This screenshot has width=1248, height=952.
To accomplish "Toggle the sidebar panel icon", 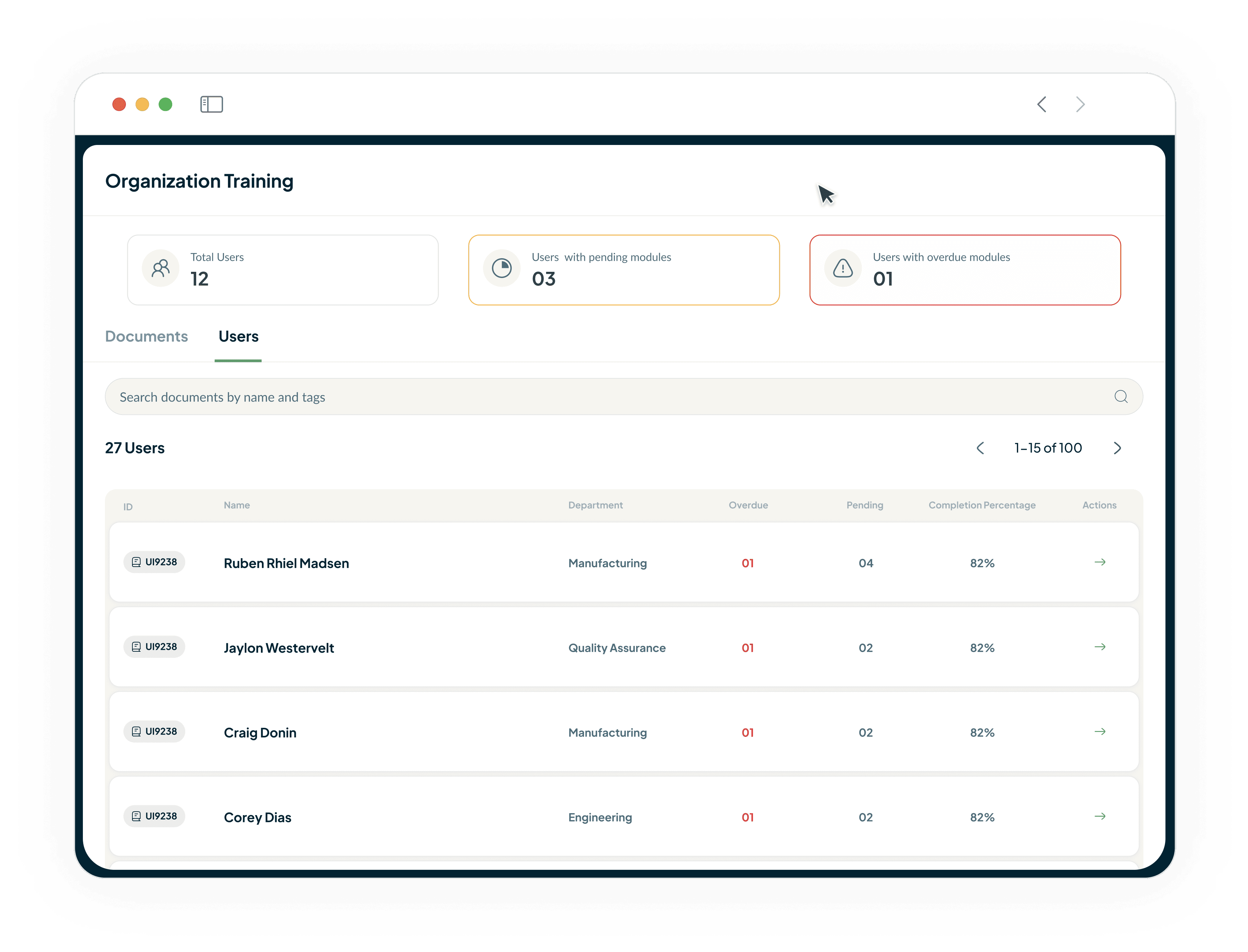I will pyautogui.click(x=211, y=104).
